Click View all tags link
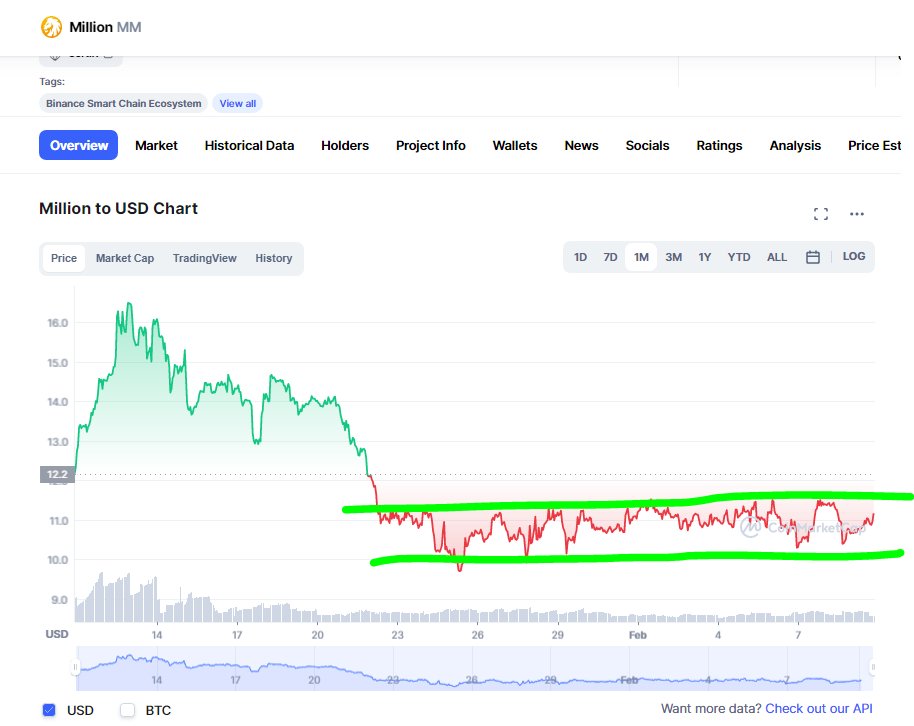Image resolution: width=914 pixels, height=726 pixels. tap(237, 103)
